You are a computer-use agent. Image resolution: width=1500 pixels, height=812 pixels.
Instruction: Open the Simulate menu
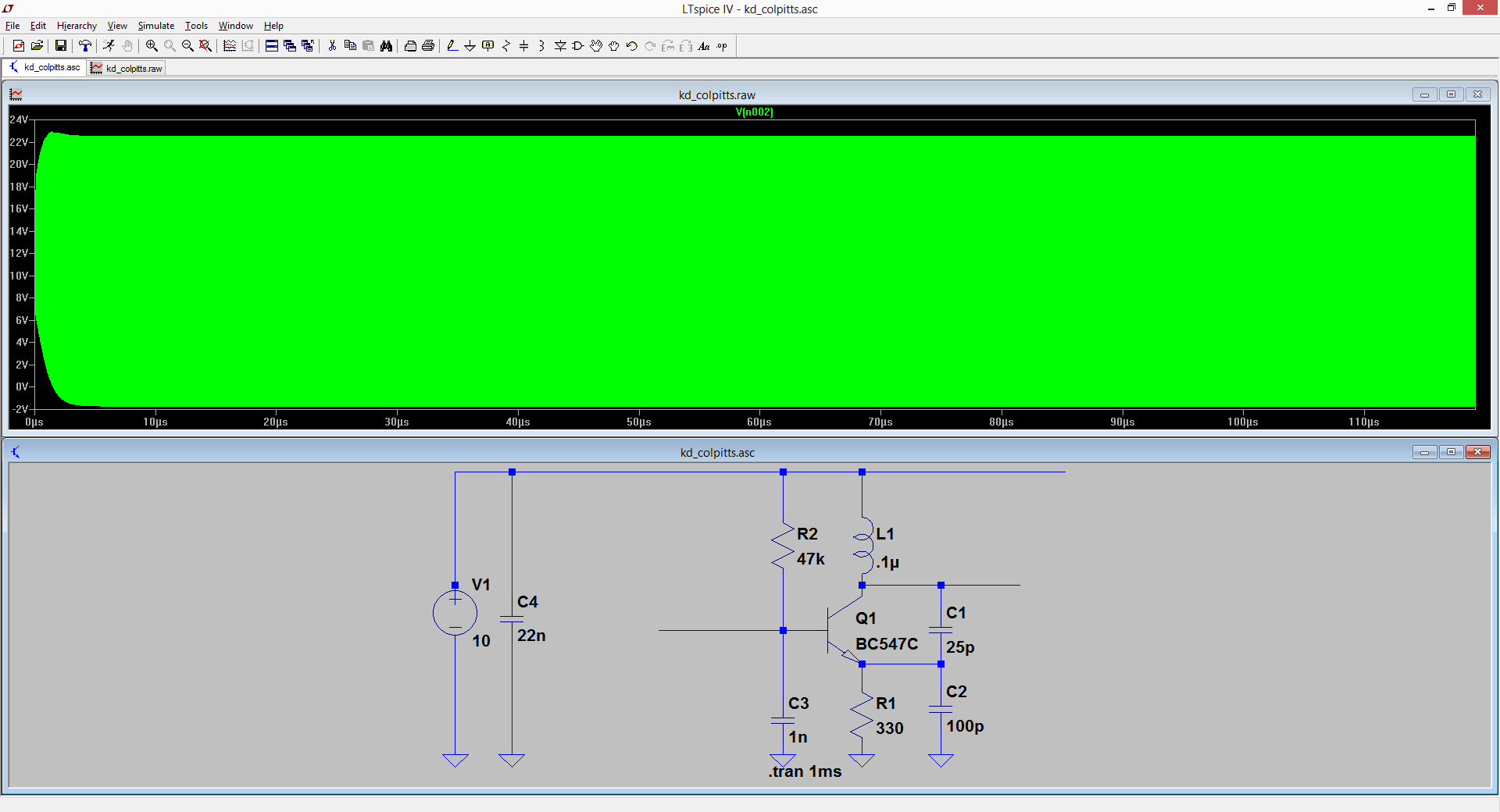point(155,26)
